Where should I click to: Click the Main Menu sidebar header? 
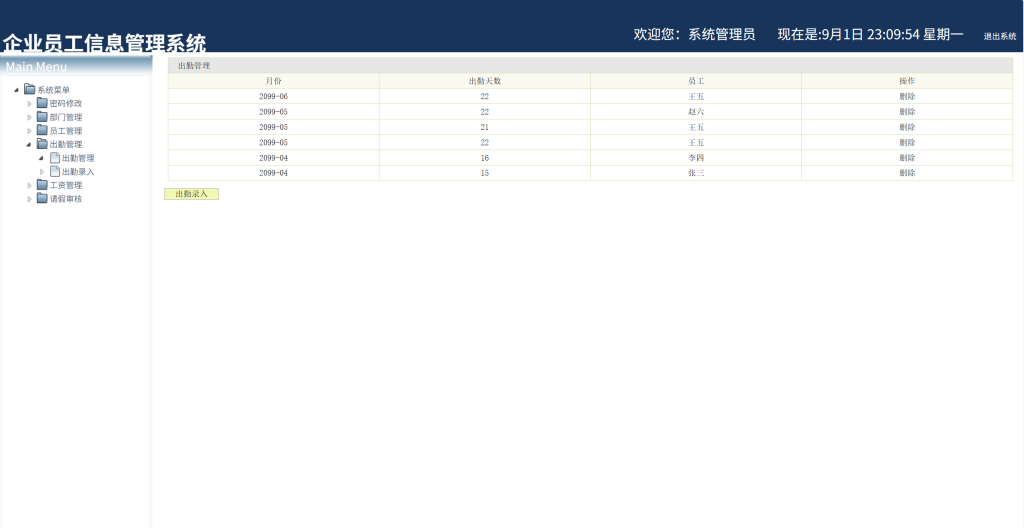pyautogui.click(x=76, y=66)
